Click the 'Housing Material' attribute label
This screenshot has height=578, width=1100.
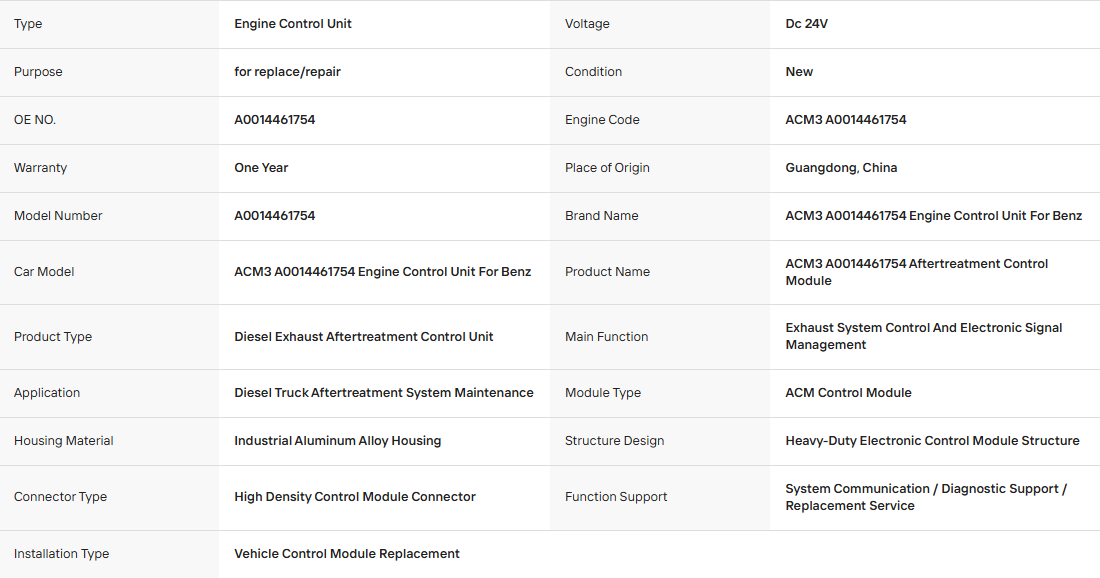coord(64,441)
